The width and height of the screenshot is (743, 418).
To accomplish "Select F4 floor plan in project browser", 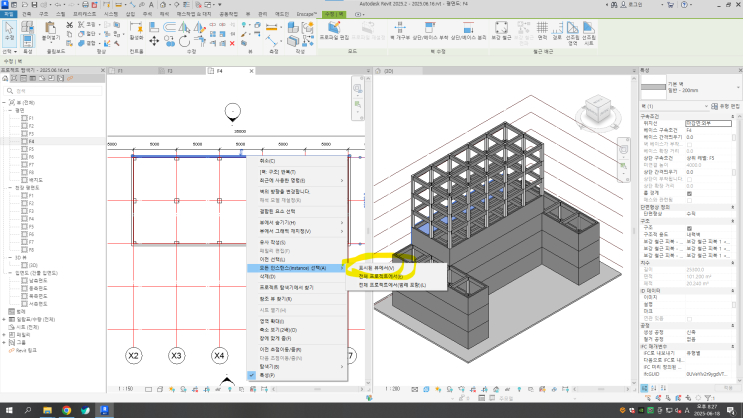I will coord(31,141).
